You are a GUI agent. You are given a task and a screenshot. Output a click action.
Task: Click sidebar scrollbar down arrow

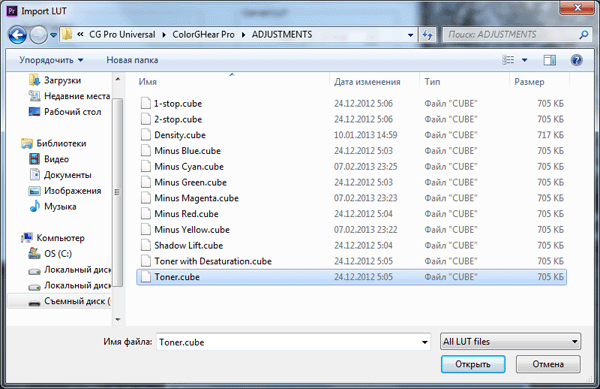pyautogui.click(x=118, y=319)
